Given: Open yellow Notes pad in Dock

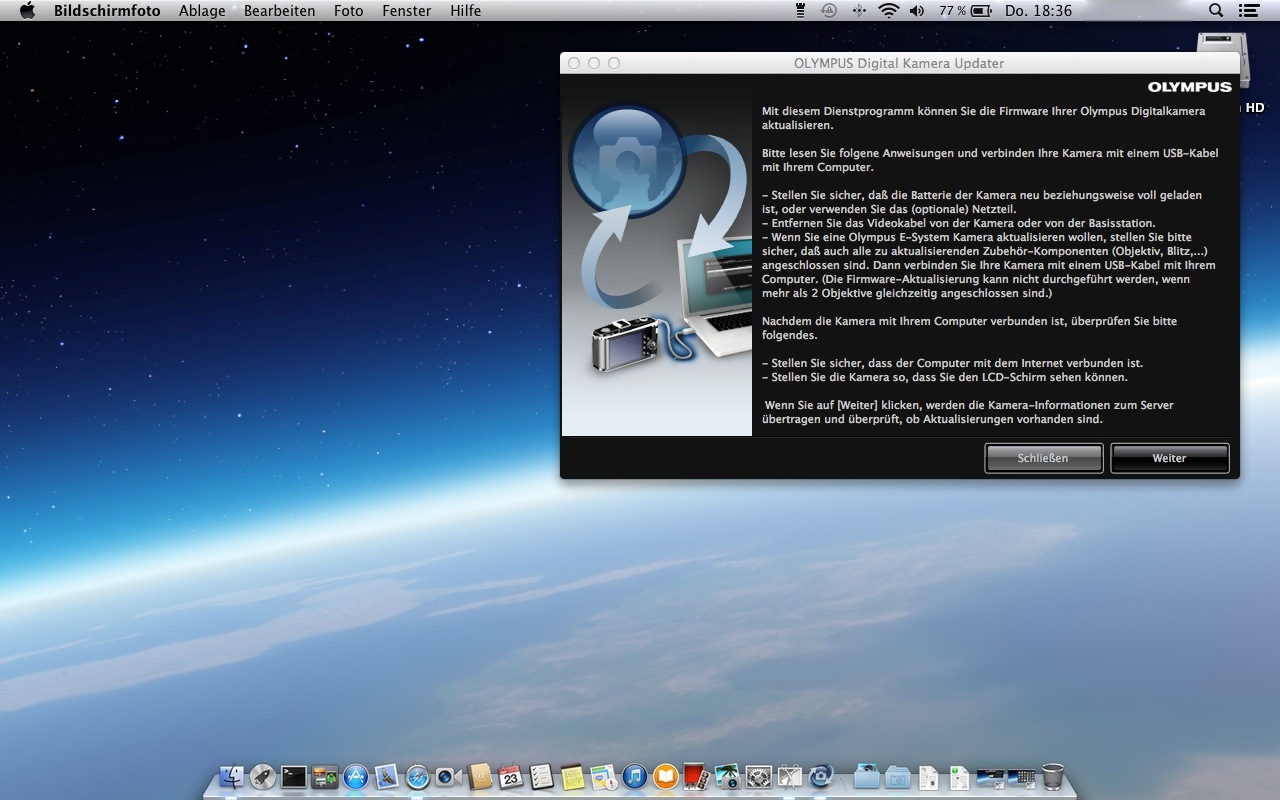Looking at the screenshot, I should (573, 776).
